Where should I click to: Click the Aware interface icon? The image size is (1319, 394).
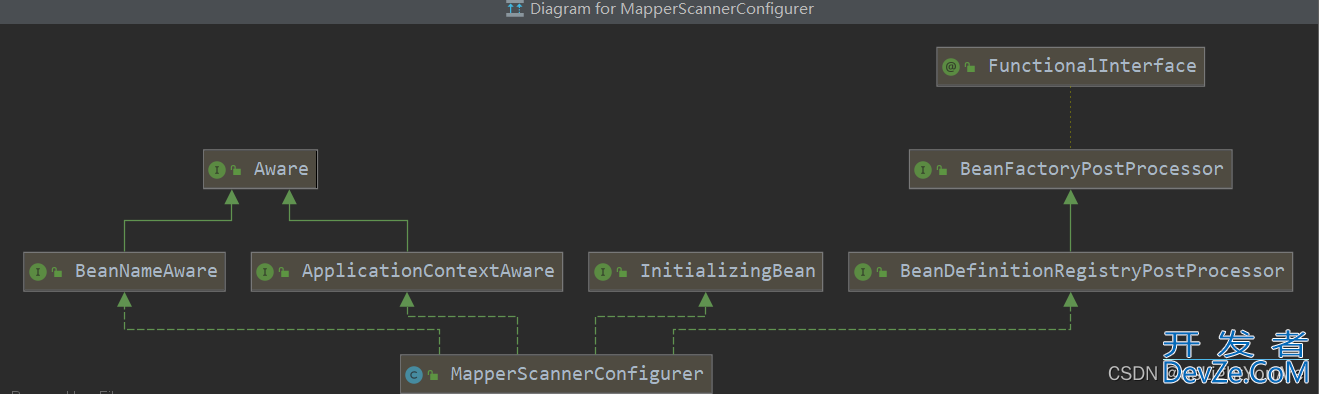pos(216,170)
